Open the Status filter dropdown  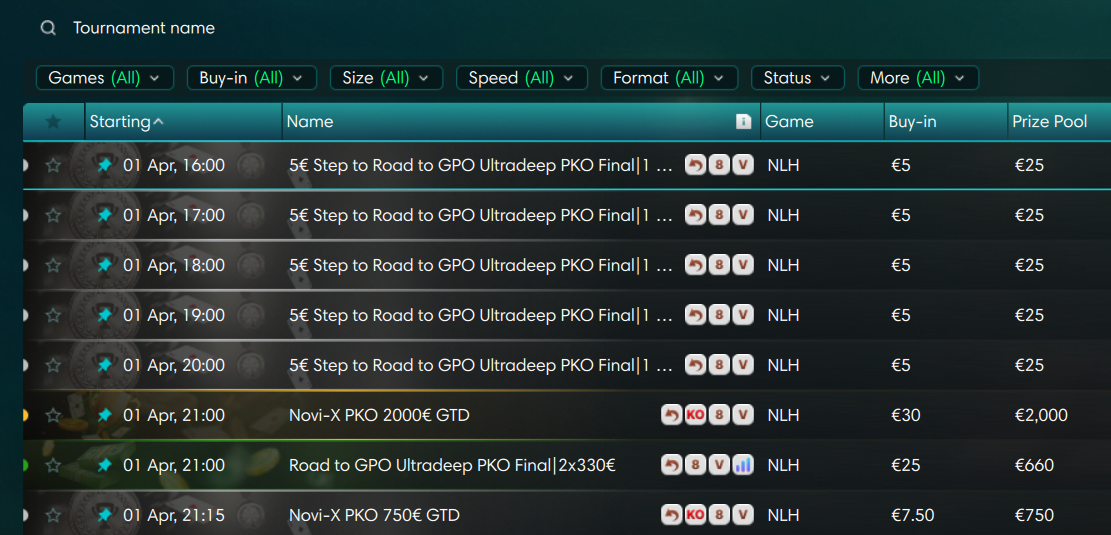point(797,78)
